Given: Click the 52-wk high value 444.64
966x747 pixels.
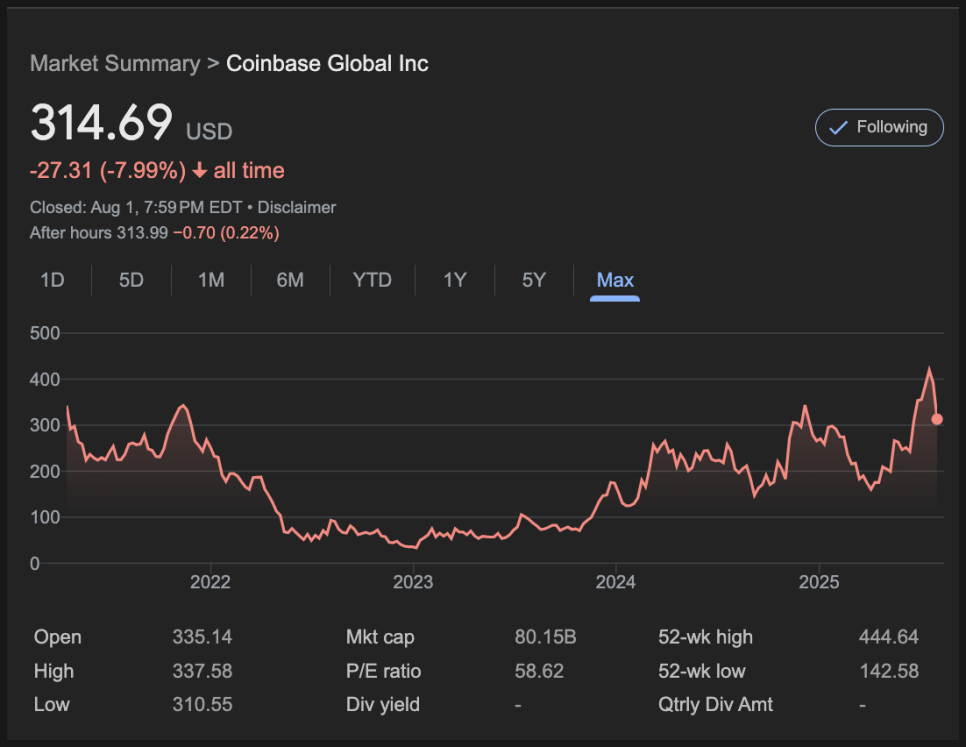Looking at the screenshot, I should [x=888, y=637].
